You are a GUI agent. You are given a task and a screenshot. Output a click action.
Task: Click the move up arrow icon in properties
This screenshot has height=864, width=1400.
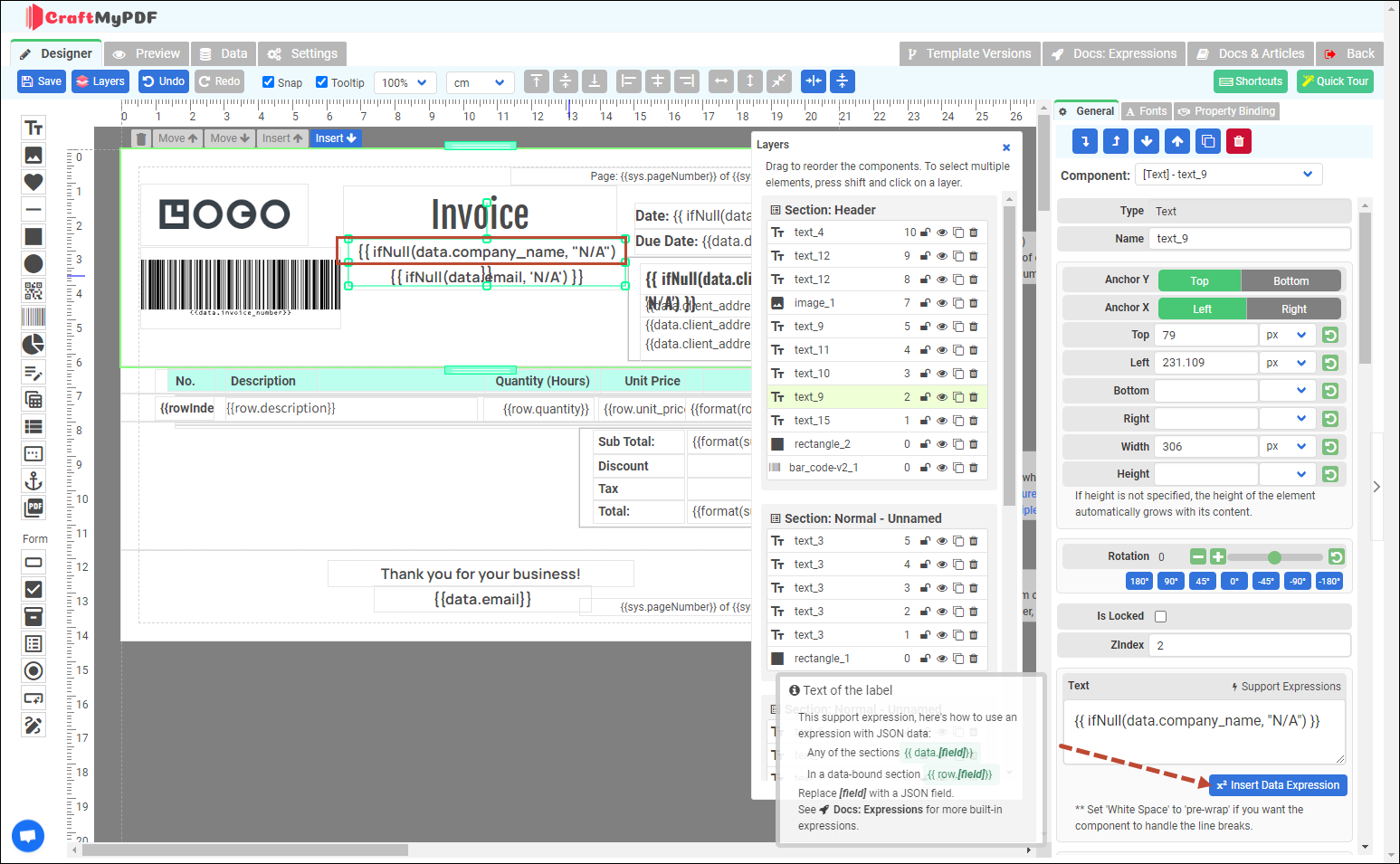click(x=1177, y=141)
